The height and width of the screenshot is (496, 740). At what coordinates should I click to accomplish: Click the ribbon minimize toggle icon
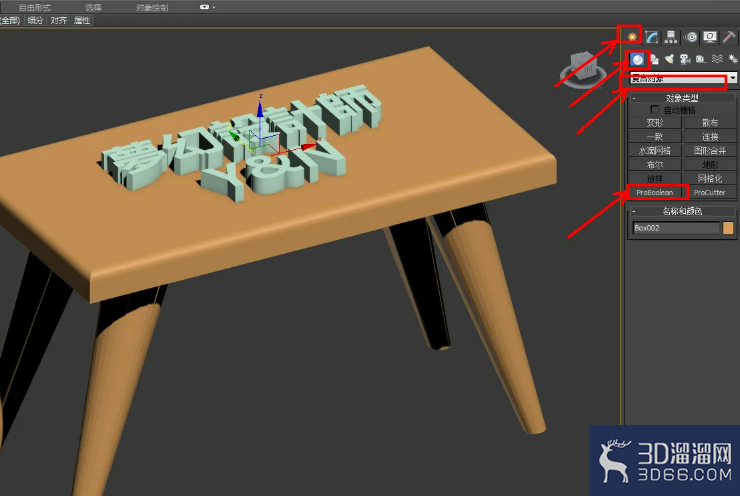point(204,7)
